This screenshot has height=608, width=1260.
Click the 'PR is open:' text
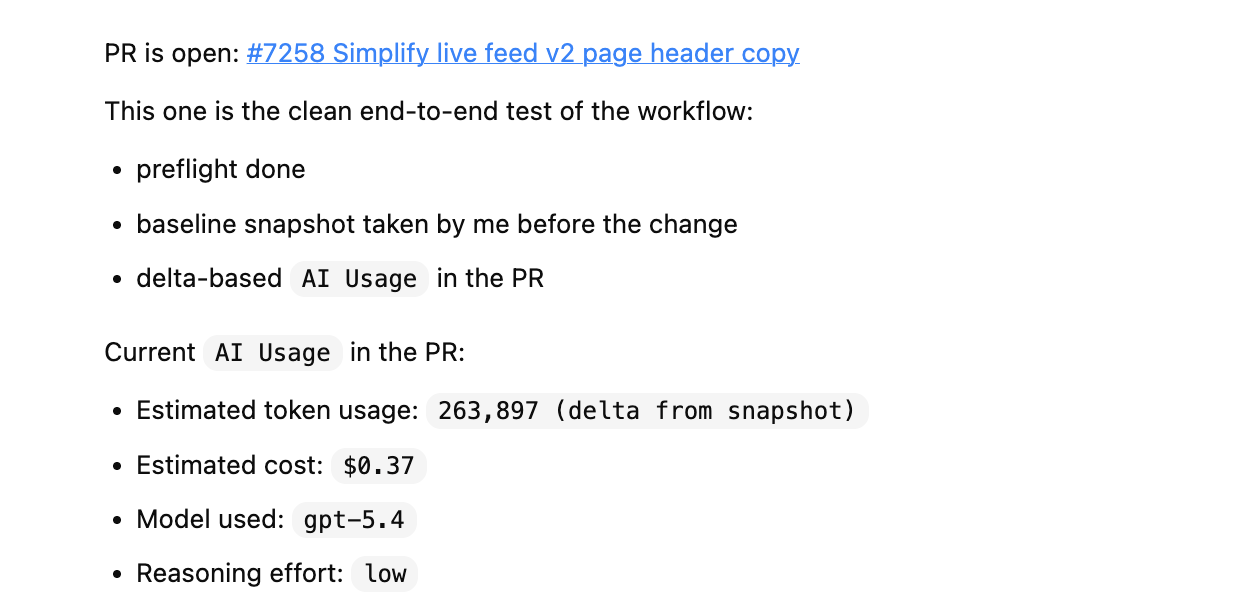(172, 53)
